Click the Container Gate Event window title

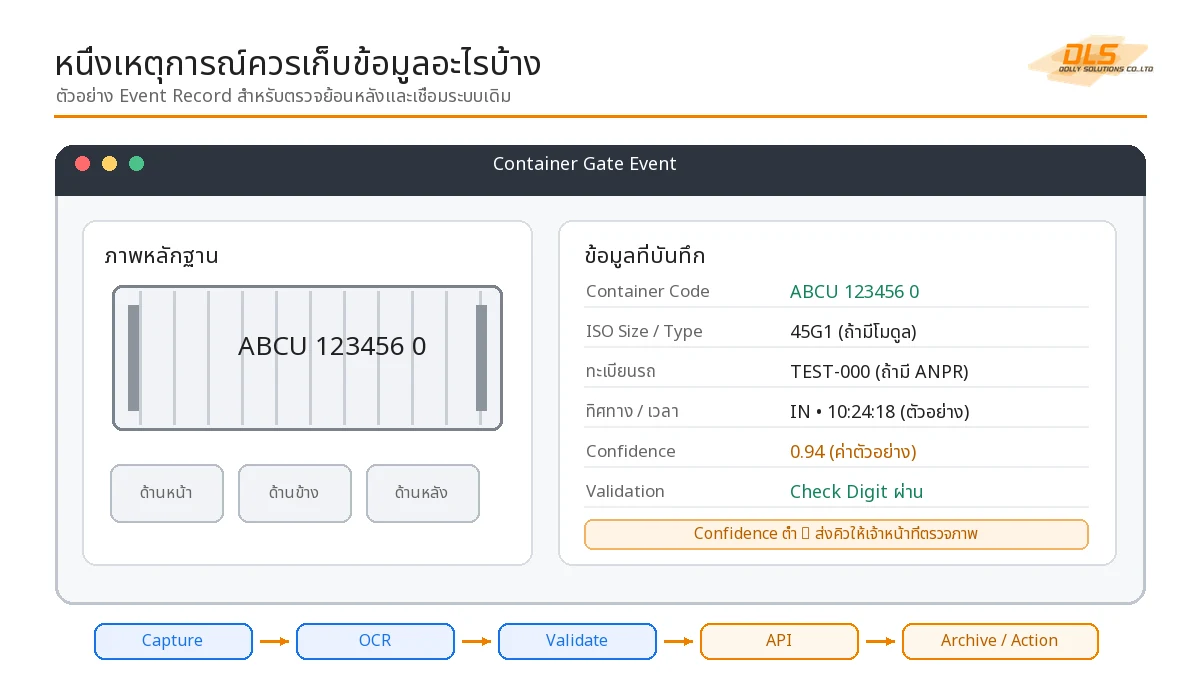point(585,164)
